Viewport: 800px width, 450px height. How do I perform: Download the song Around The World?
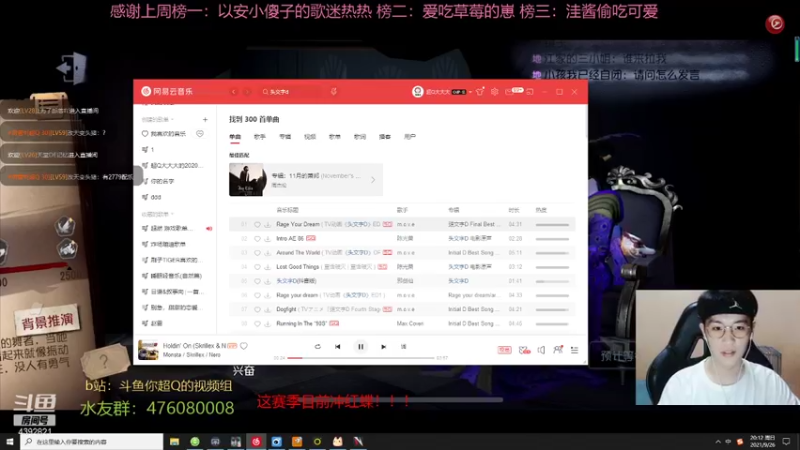click(267, 253)
